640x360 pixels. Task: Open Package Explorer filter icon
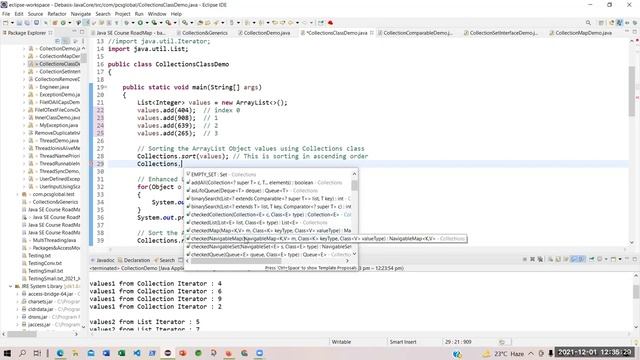pos(75,41)
